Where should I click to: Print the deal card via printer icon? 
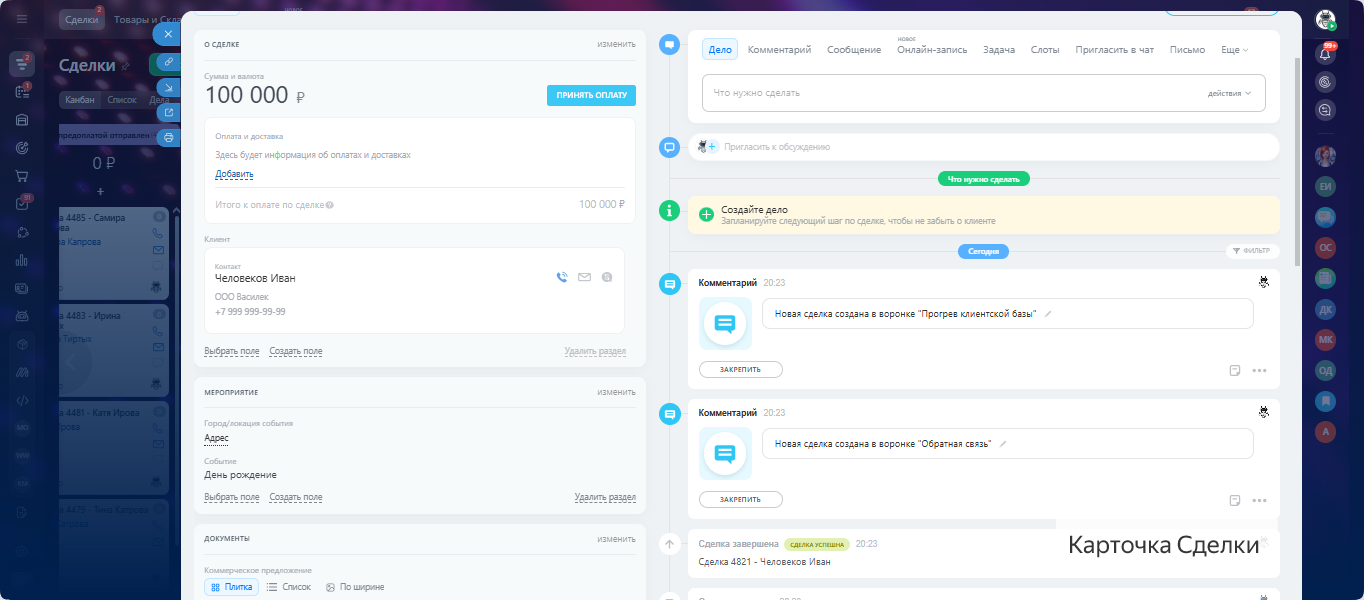pos(168,137)
